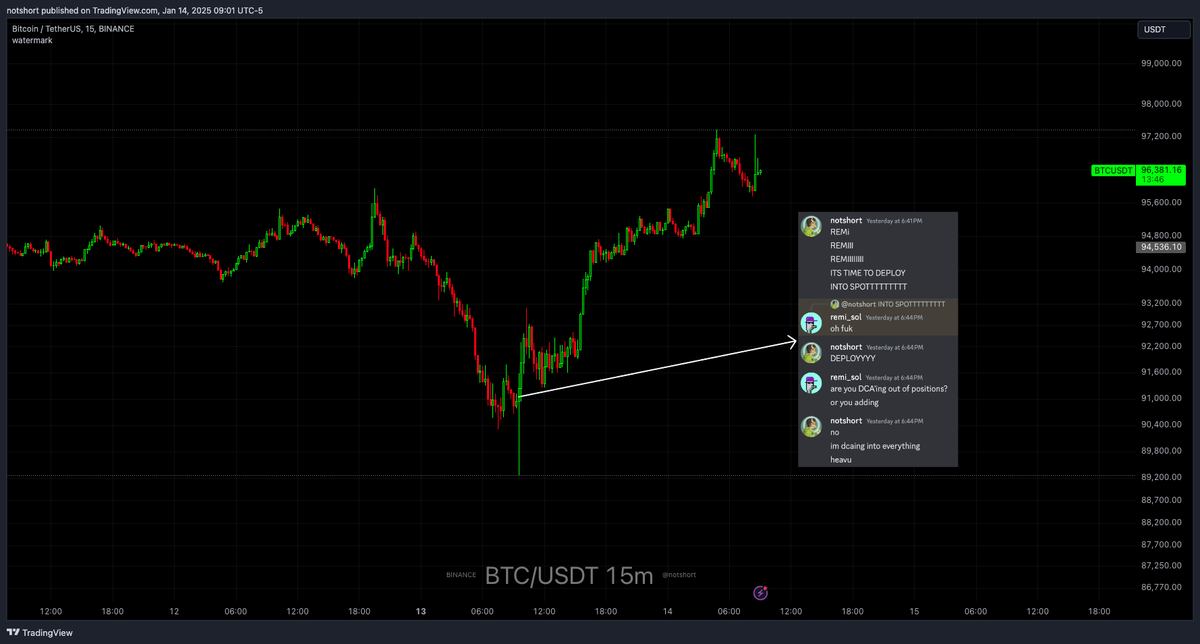Click notshort's avatar beside the REMi message
1200x644 pixels.
813,226
